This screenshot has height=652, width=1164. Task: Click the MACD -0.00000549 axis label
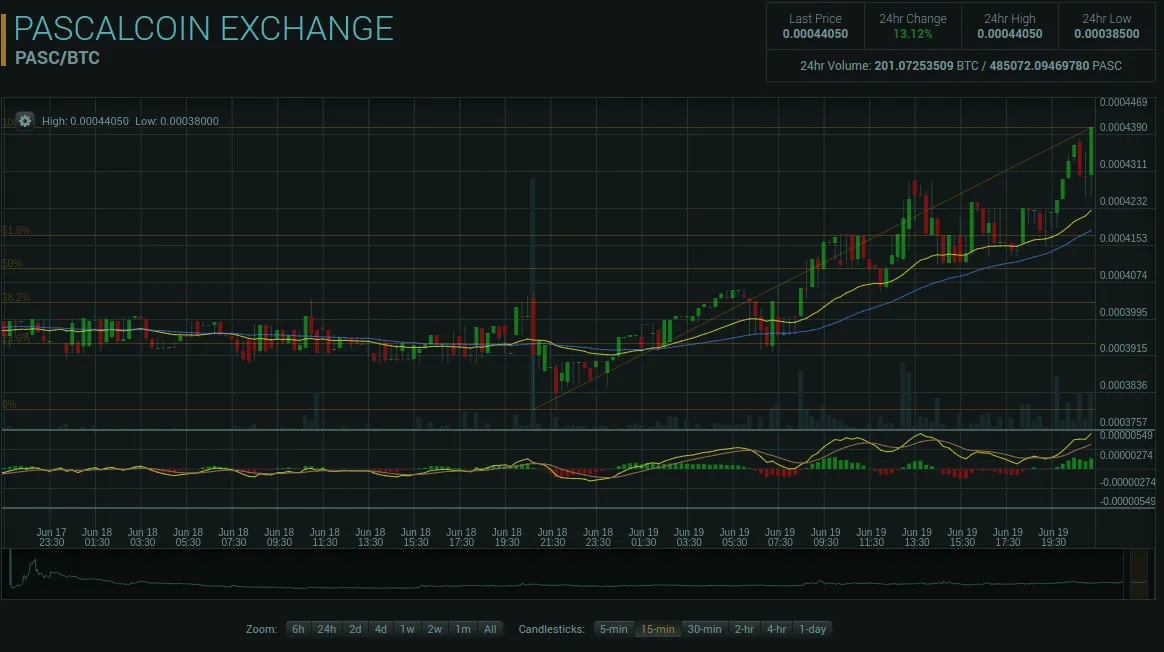coord(1127,501)
